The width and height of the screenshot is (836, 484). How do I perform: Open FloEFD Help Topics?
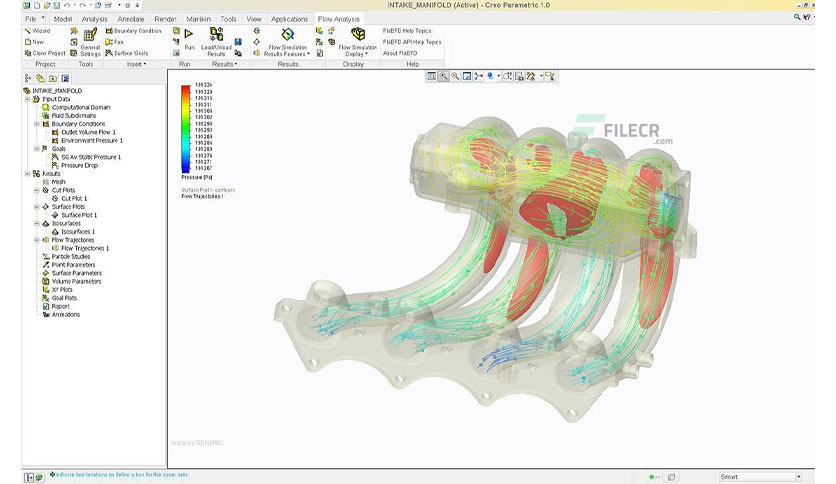tap(407, 31)
